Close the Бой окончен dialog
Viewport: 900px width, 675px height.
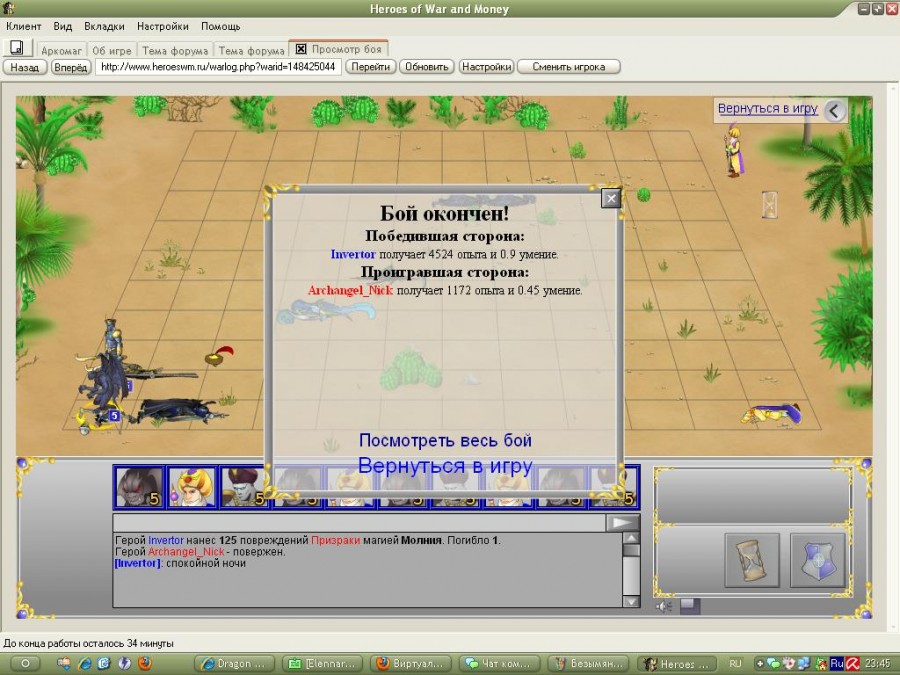point(611,199)
